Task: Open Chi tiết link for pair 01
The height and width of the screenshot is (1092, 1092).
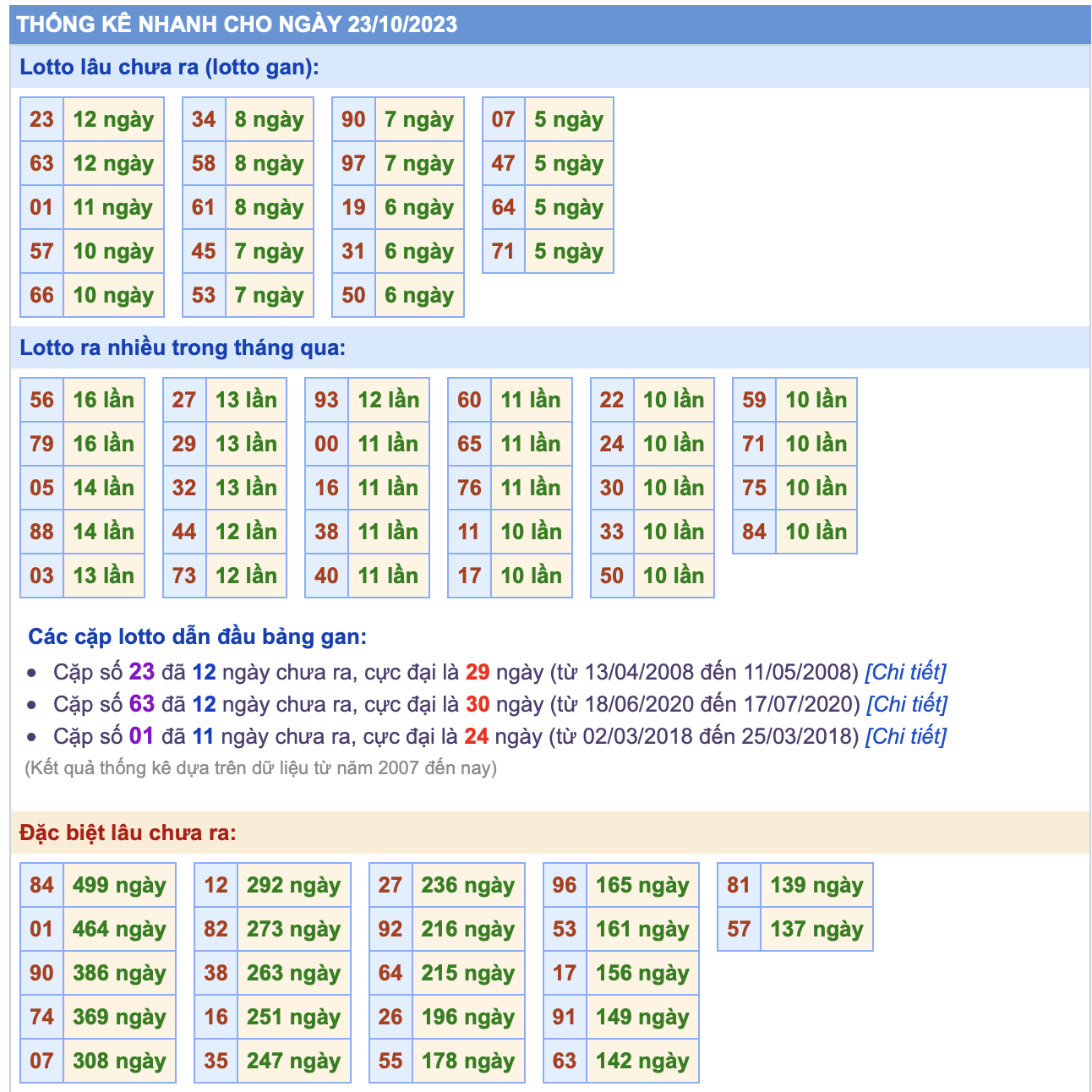Action: click(x=905, y=736)
